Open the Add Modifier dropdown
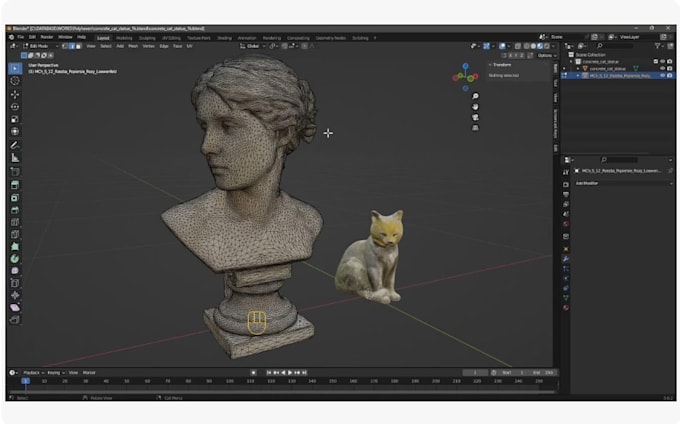680x424 pixels. click(x=624, y=183)
